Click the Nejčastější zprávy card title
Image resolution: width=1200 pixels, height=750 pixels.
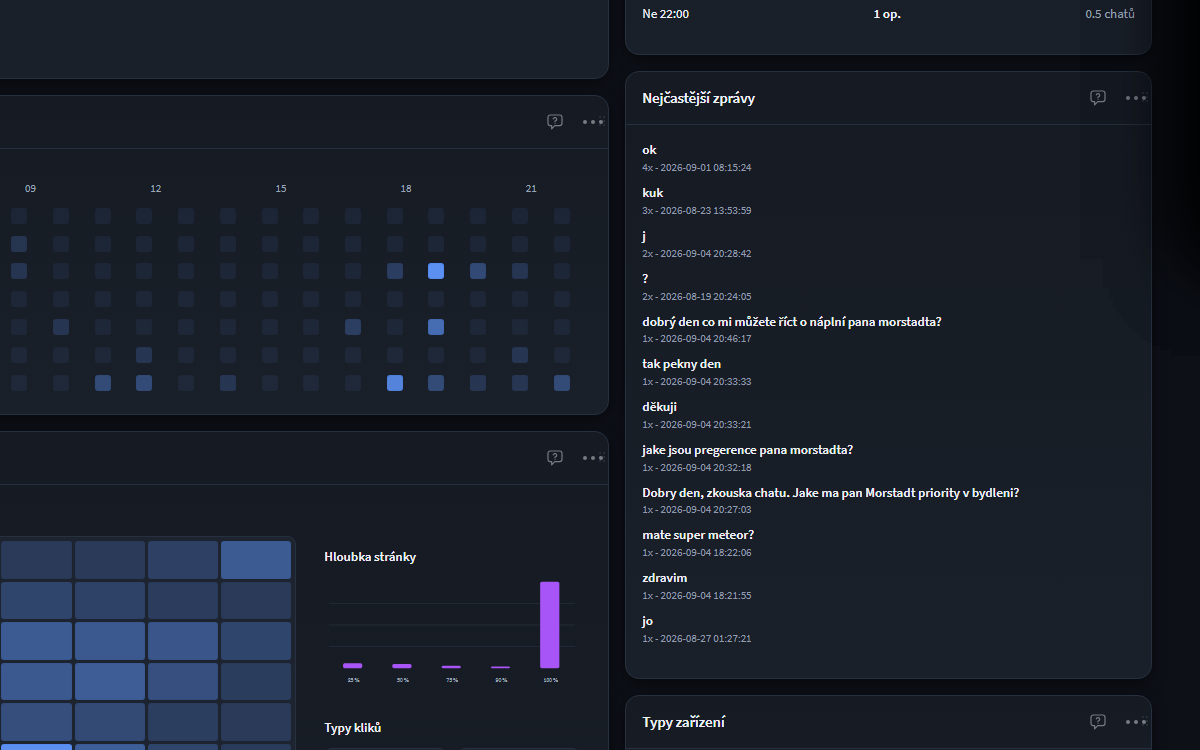click(698, 98)
